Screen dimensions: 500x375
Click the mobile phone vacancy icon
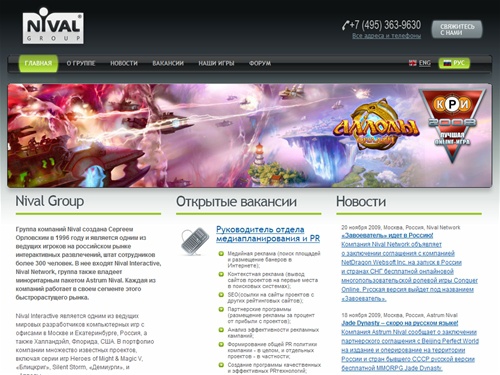coord(195,241)
